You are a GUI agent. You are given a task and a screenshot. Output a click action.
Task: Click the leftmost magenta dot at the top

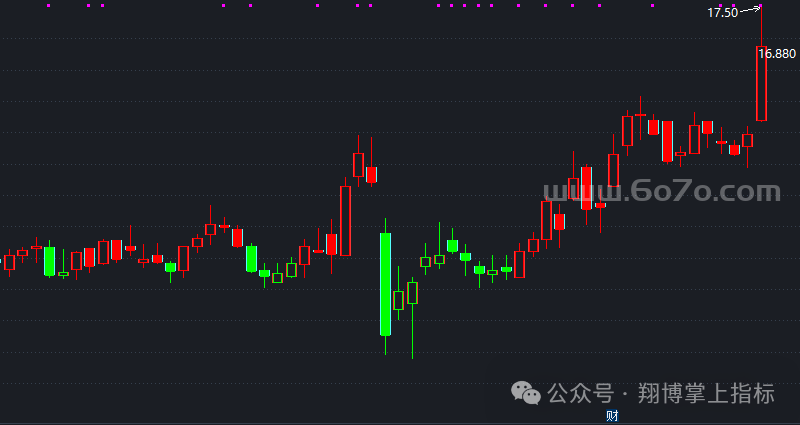coord(49,6)
